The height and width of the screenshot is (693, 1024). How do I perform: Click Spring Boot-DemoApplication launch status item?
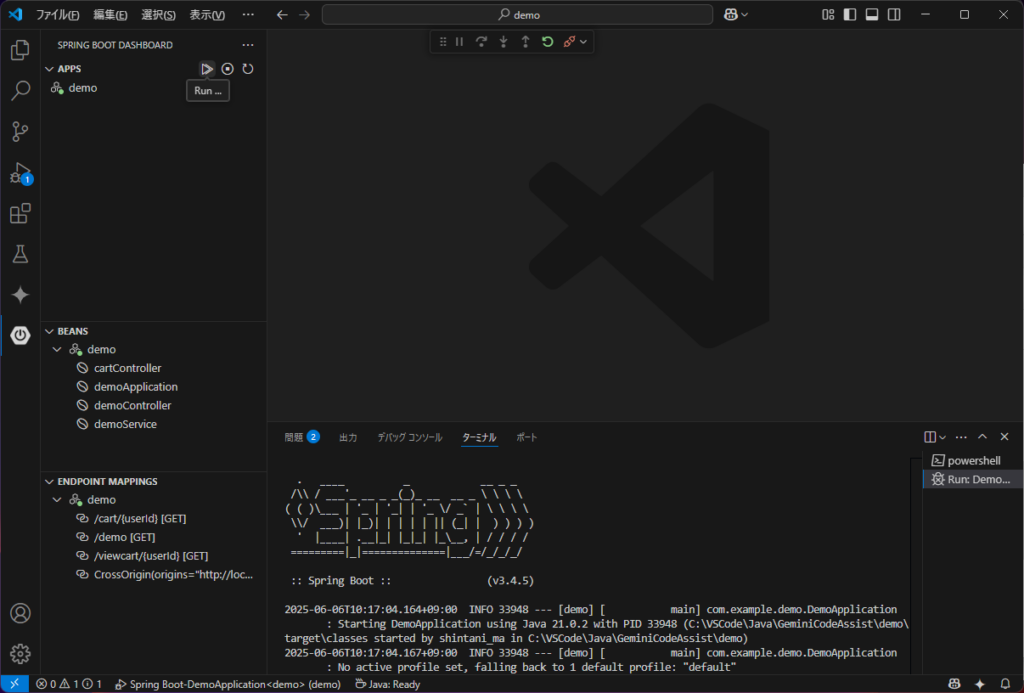coord(228,684)
